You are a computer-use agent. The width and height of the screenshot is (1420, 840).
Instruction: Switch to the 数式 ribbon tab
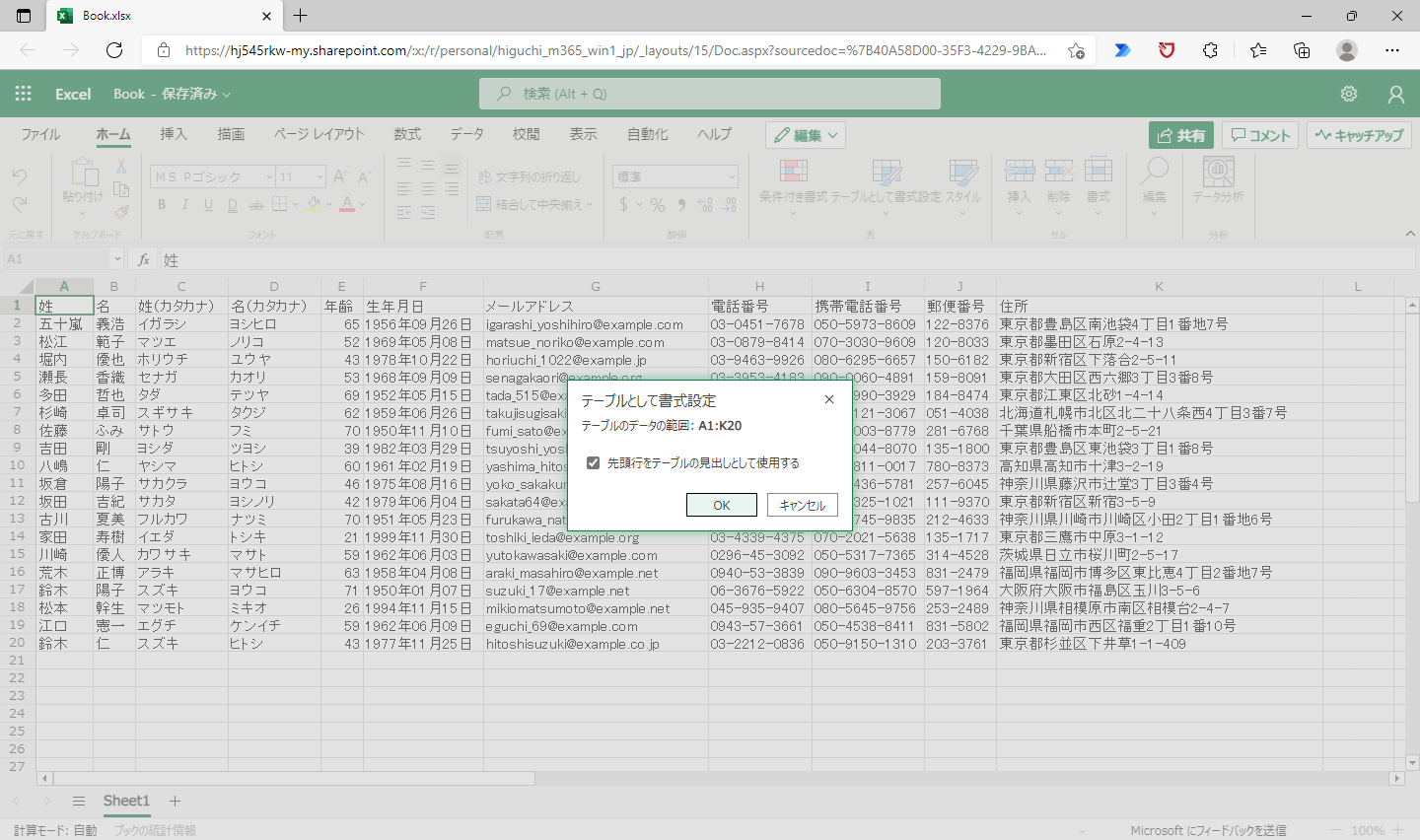[x=407, y=134]
